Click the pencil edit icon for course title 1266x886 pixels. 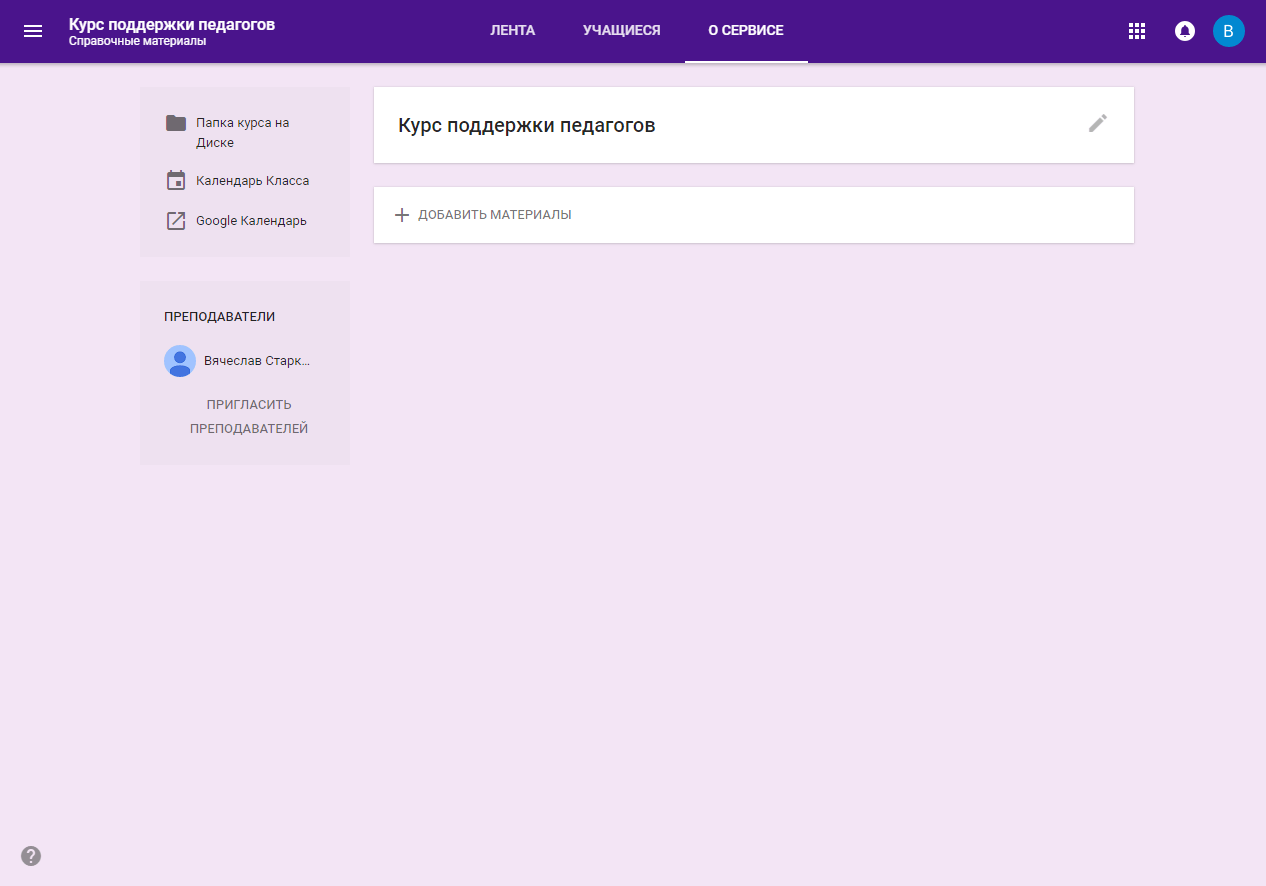(1098, 124)
